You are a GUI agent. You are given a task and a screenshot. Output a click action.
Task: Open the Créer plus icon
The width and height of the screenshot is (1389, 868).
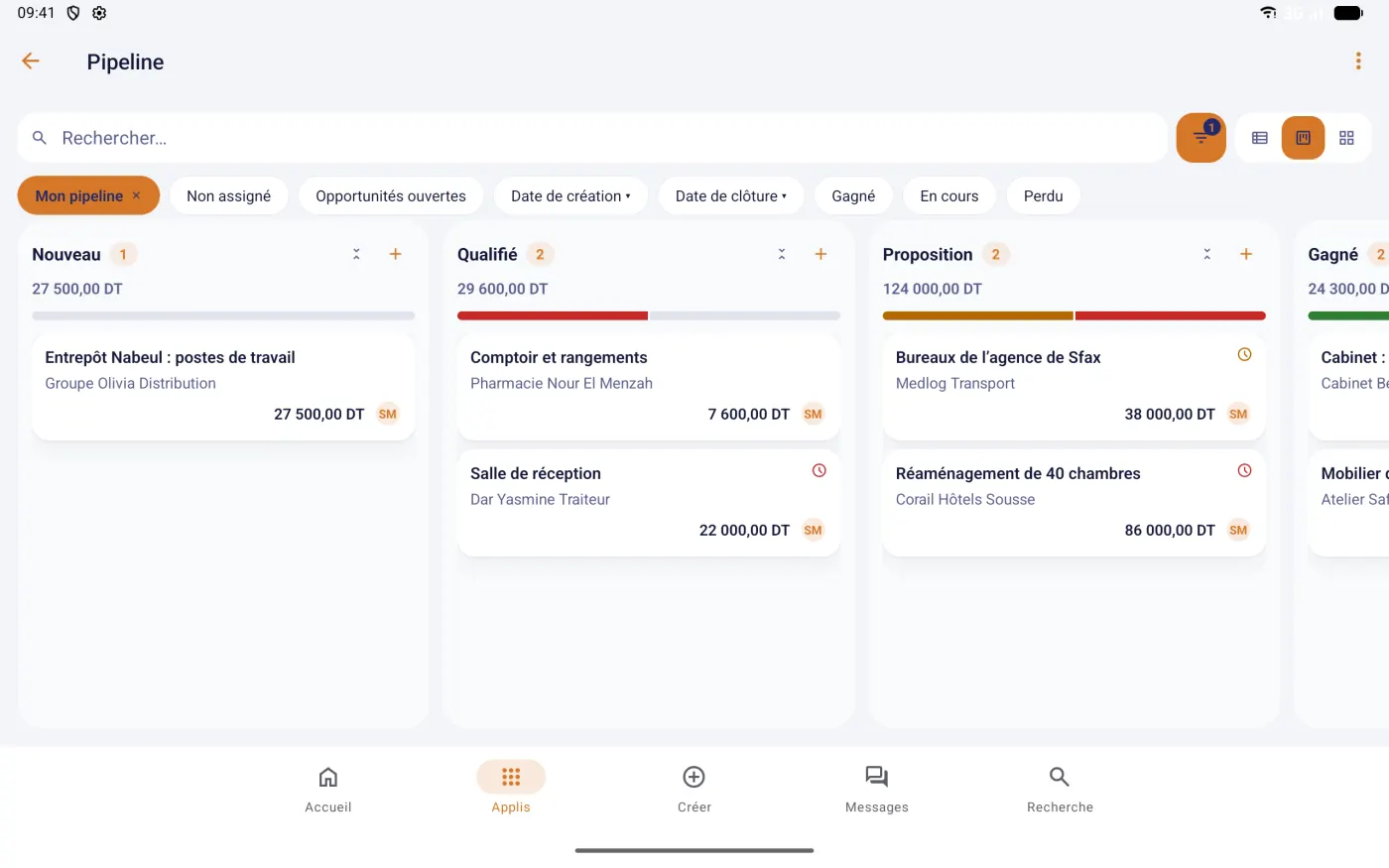694,777
